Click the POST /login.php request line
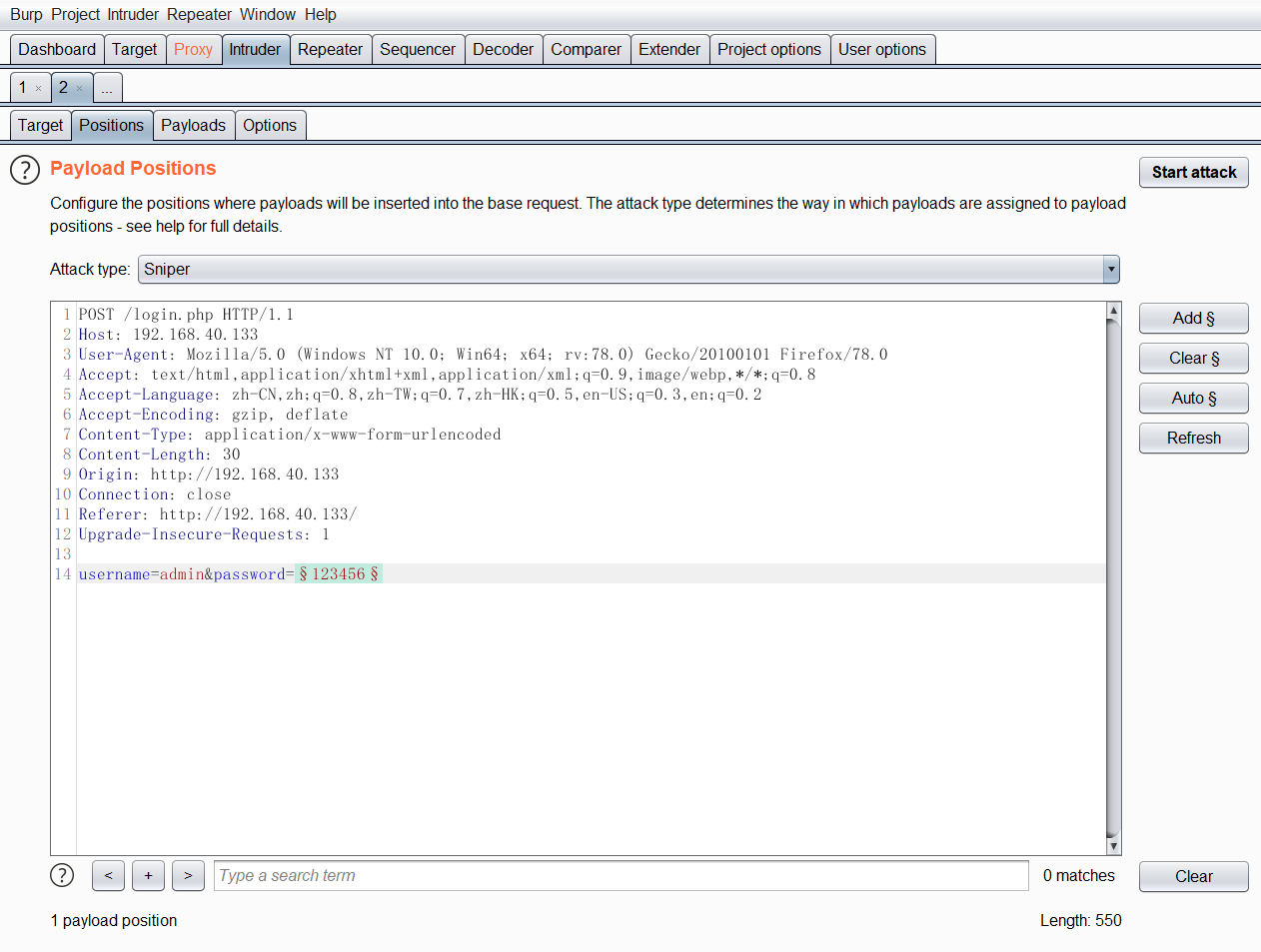 pos(186,314)
